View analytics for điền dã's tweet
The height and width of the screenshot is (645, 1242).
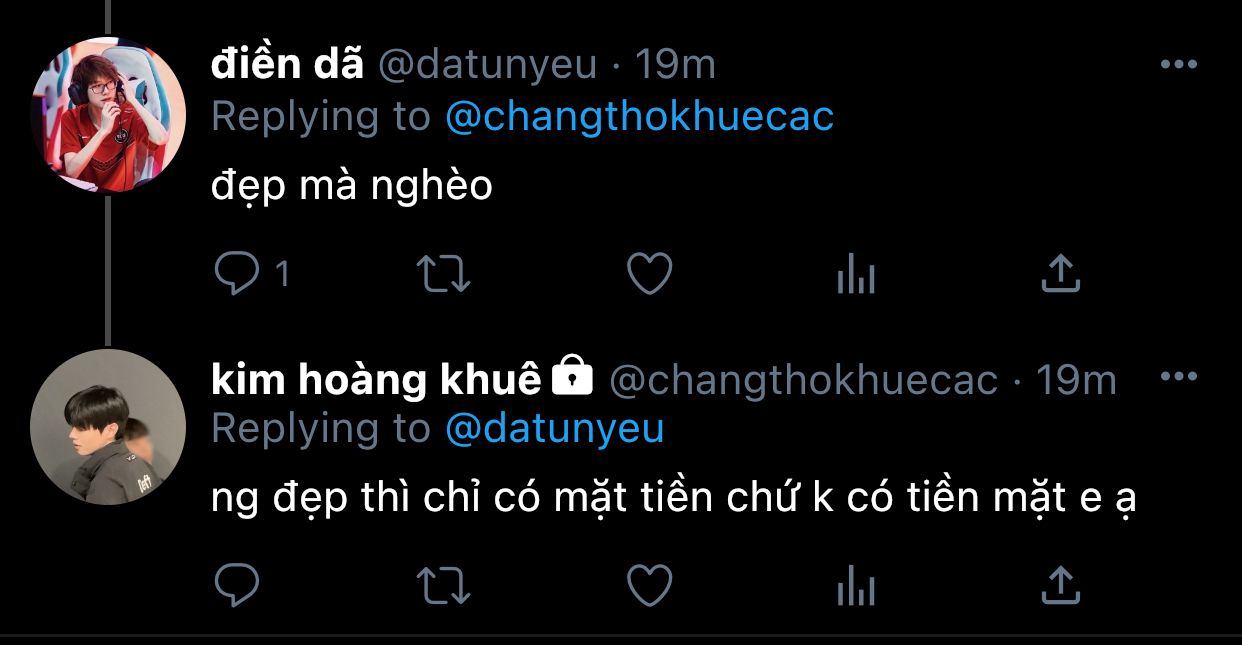click(856, 273)
